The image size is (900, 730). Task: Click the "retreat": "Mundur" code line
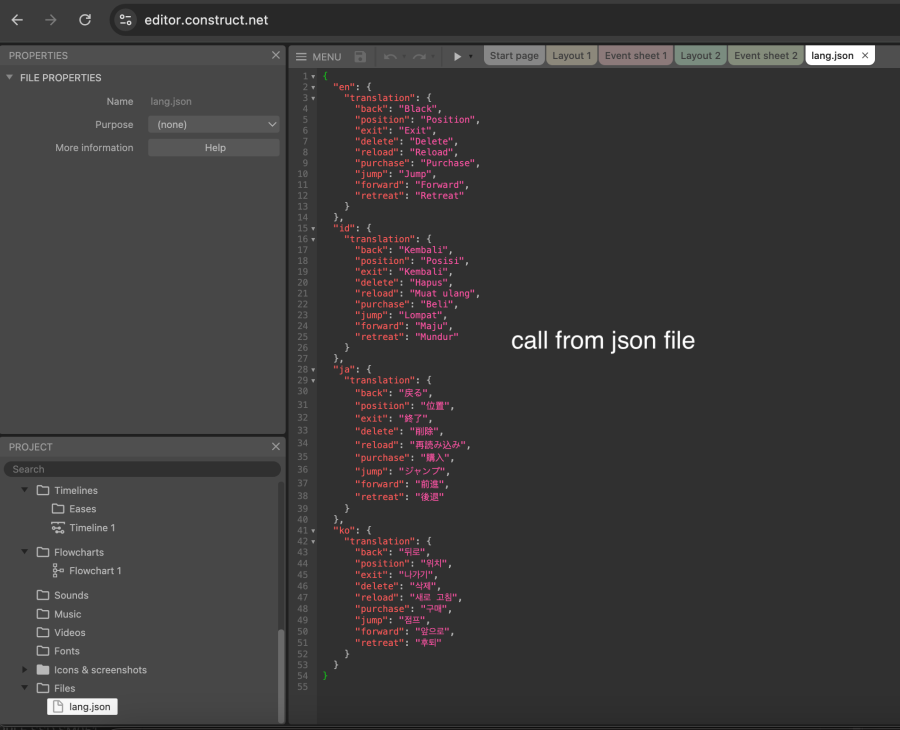406,337
